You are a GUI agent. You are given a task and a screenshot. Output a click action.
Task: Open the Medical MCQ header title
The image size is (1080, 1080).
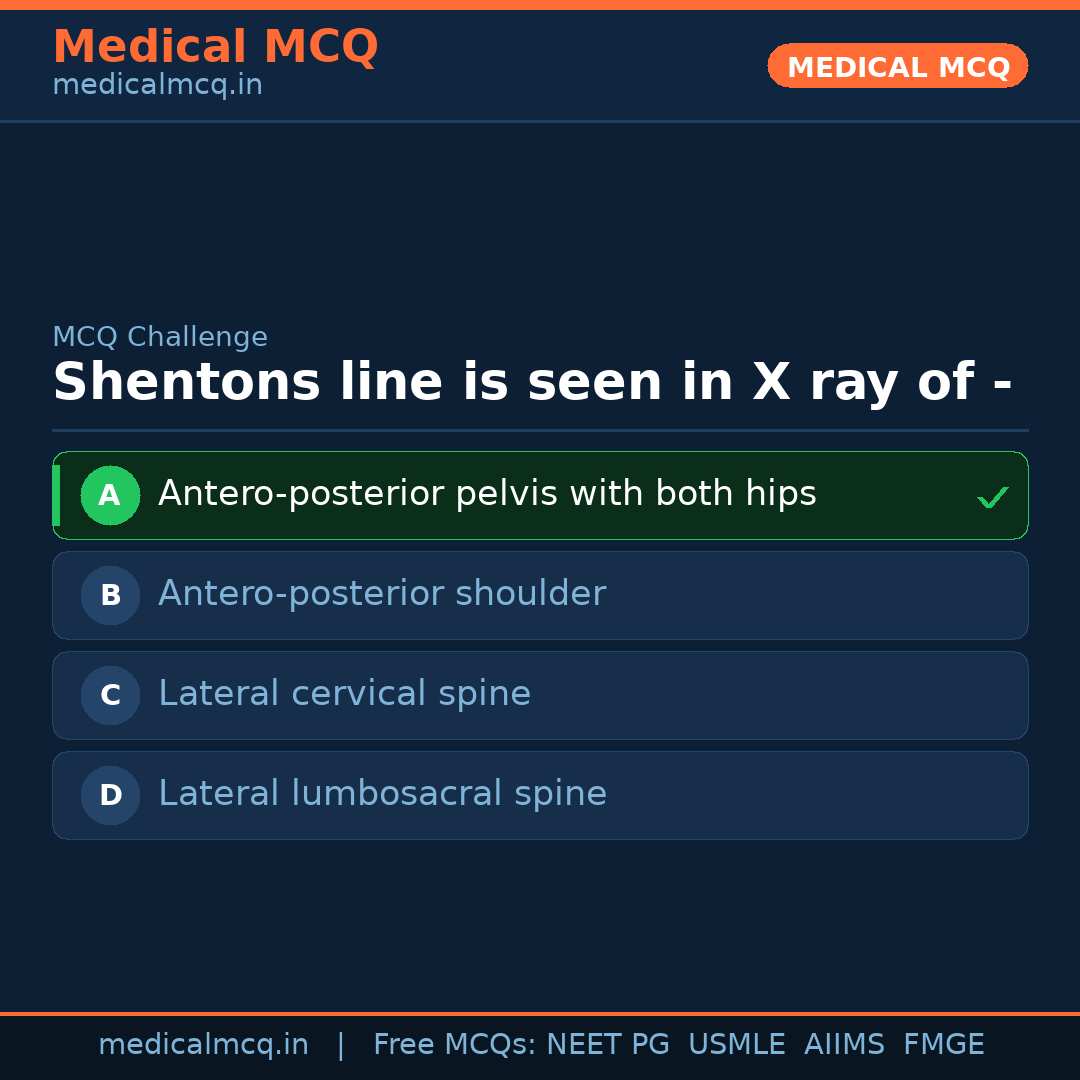(x=215, y=47)
